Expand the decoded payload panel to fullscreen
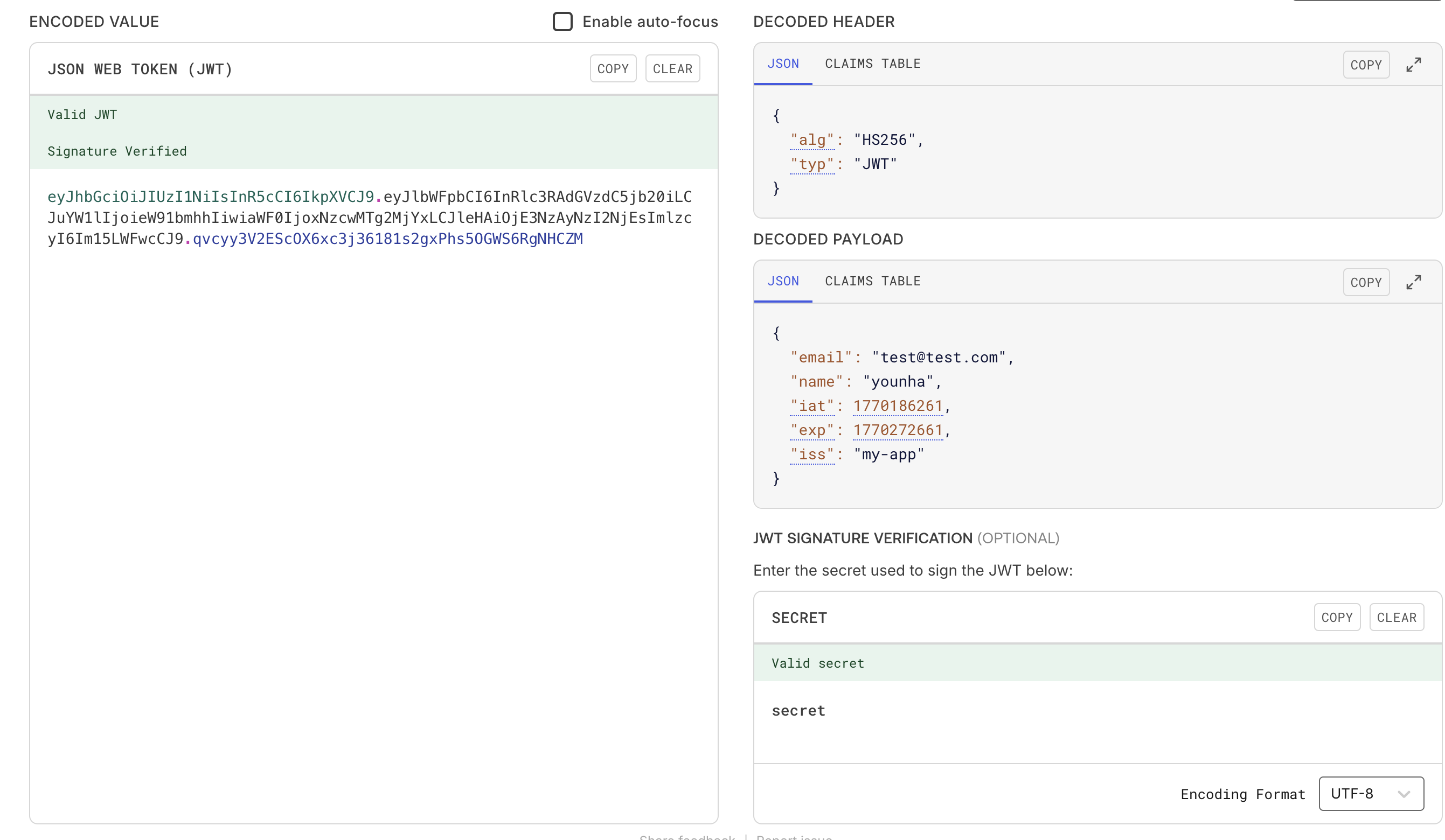Viewport: 1445px width, 840px height. (1413, 282)
